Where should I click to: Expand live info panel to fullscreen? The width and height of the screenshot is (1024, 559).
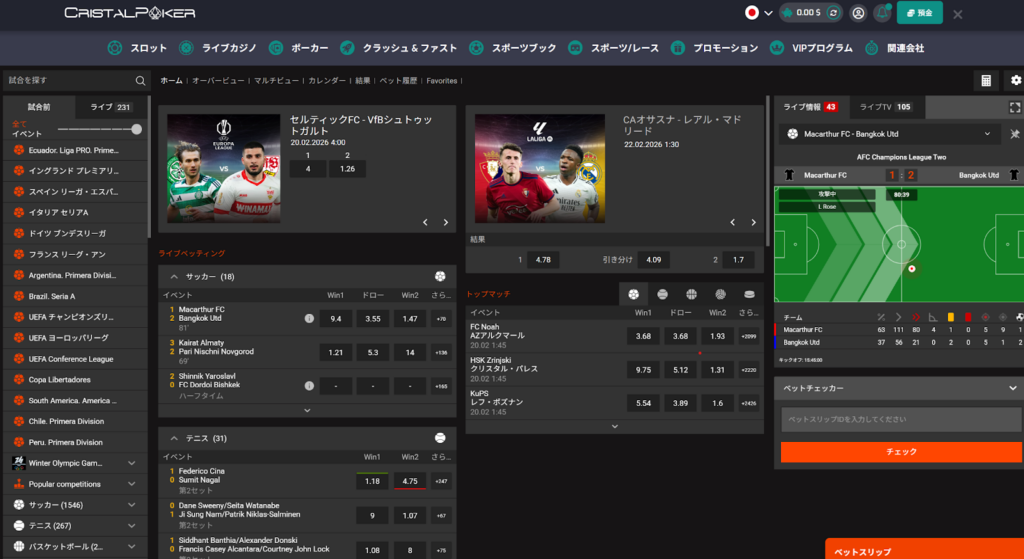1014,107
